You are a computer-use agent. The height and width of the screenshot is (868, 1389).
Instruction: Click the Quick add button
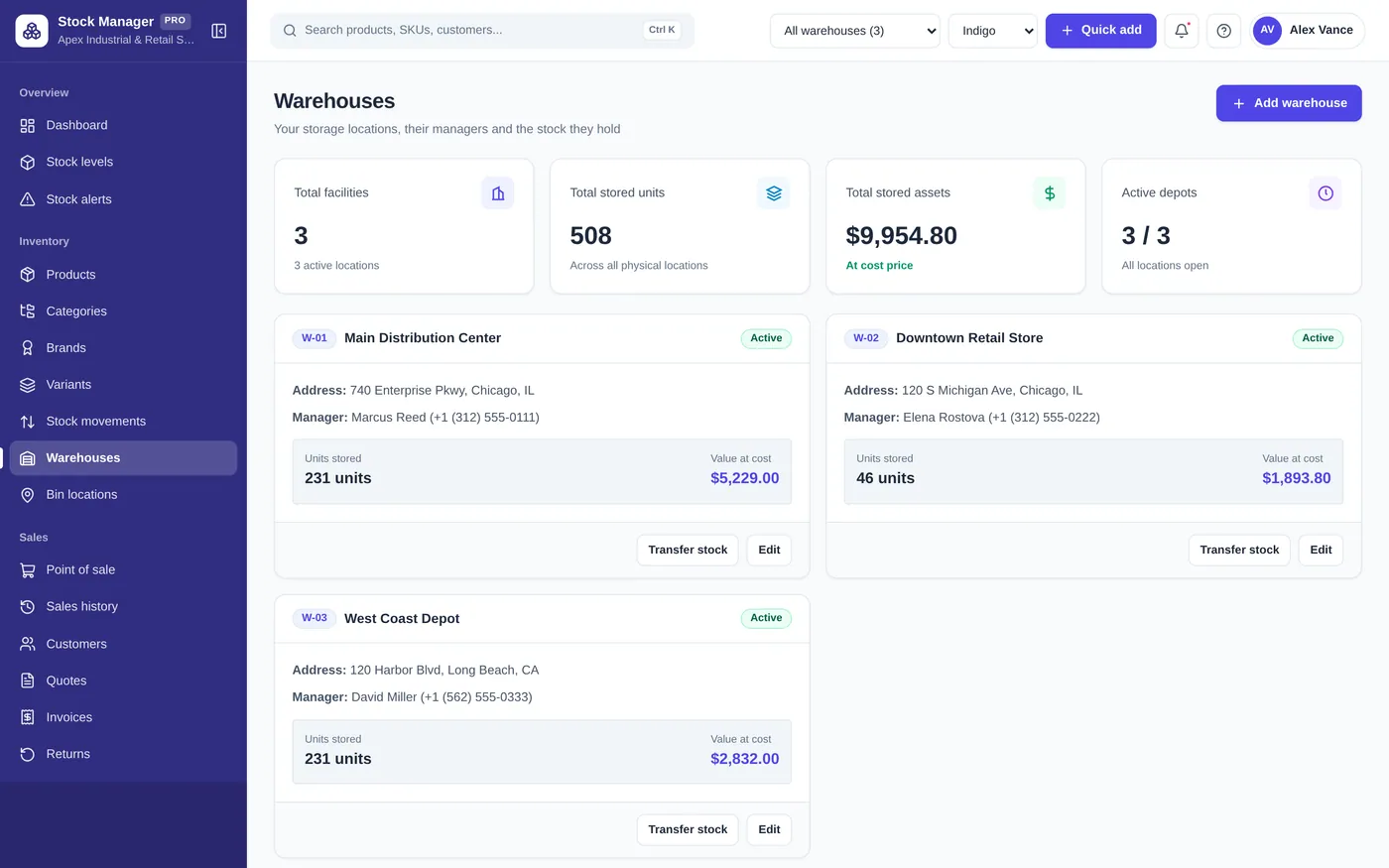click(x=1100, y=31)
